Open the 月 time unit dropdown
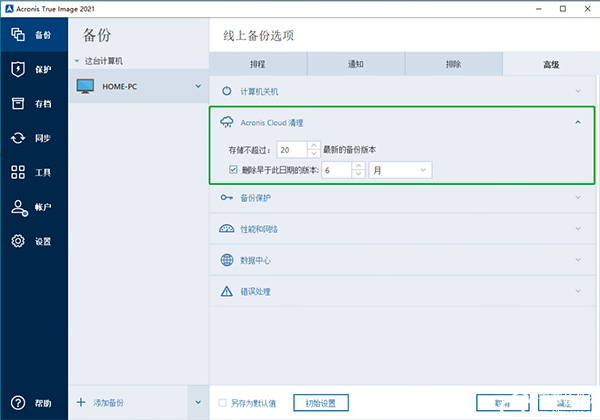Viewport: 600px width, 420px height. tap(400, 171)
